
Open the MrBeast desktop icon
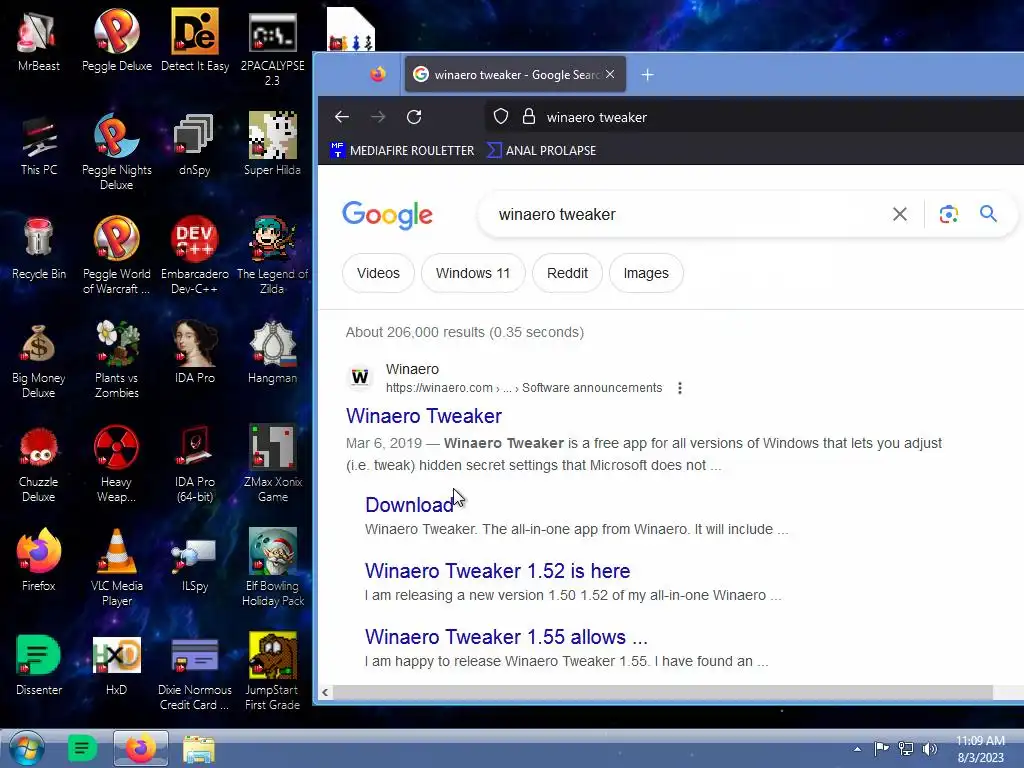click(x=39, y=40)
